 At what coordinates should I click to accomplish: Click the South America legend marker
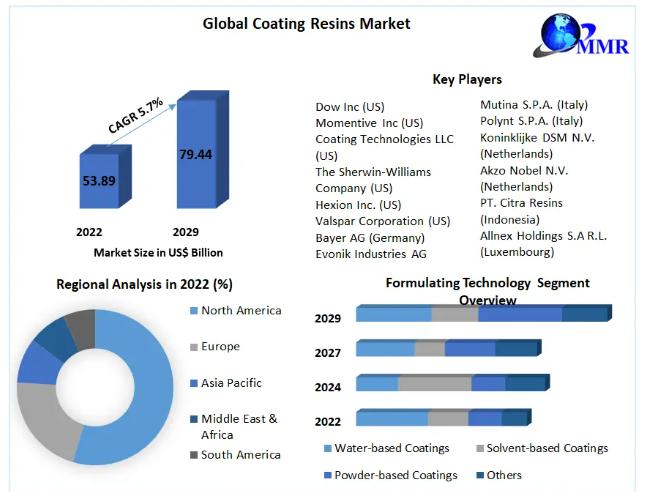click(x=193, y=455)
